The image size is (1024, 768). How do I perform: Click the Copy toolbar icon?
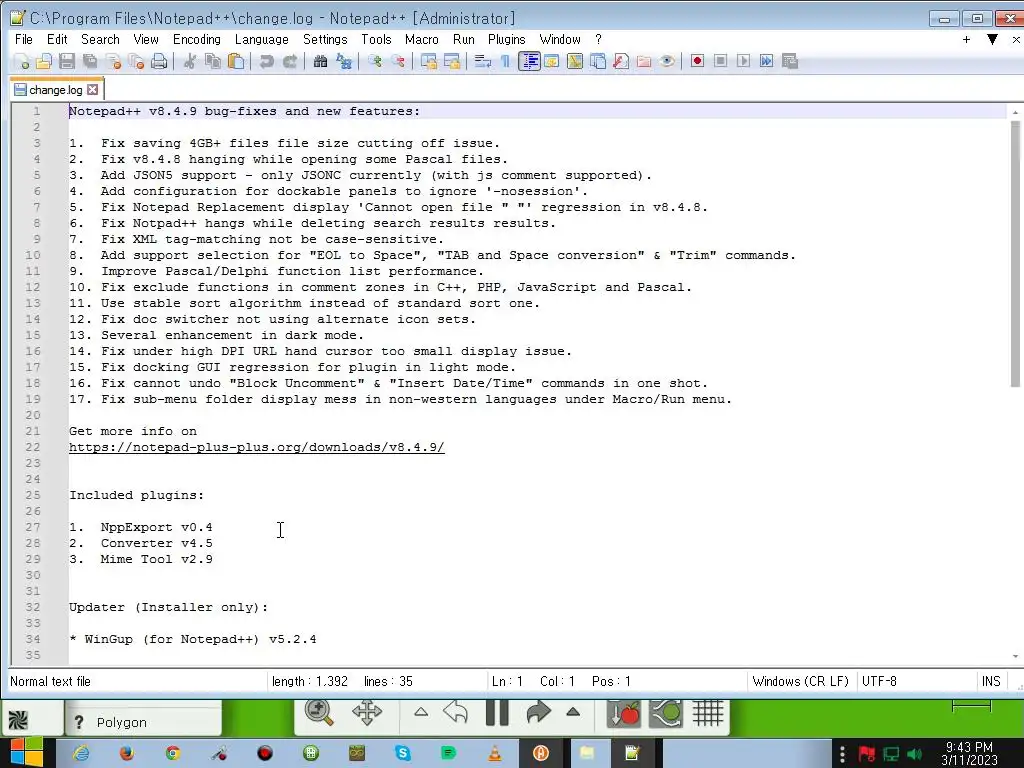point(213,61)
